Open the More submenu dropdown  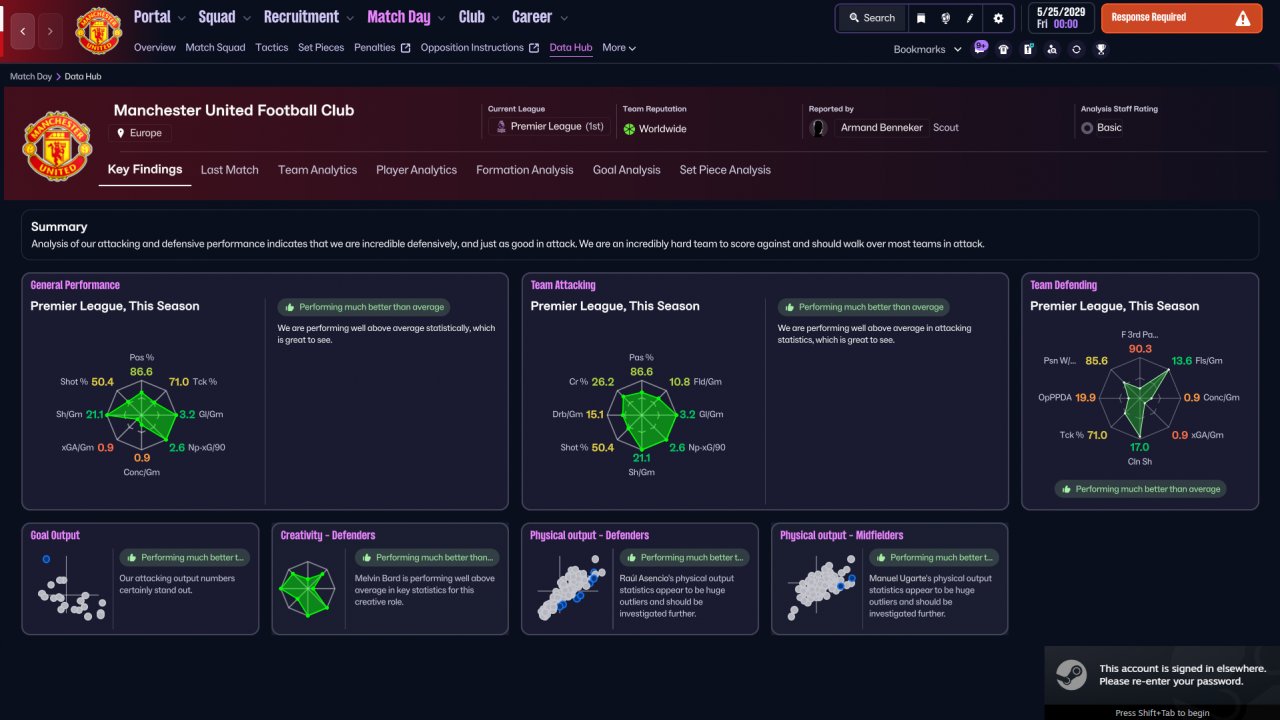coord(619,47)
